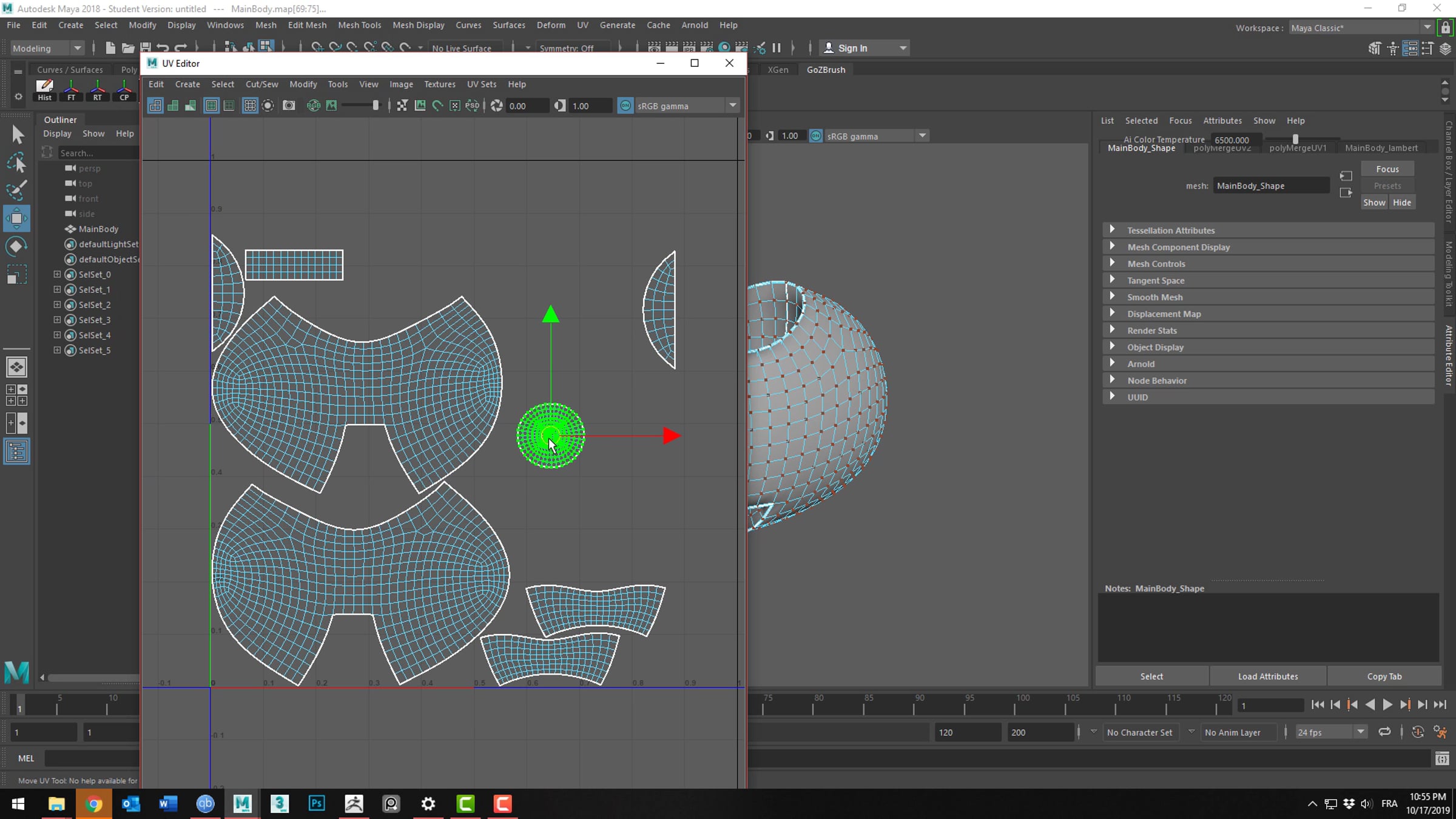Click the PSD network update icon
The height and width of the screenshot is (819, 1456).
coord(472,106)
